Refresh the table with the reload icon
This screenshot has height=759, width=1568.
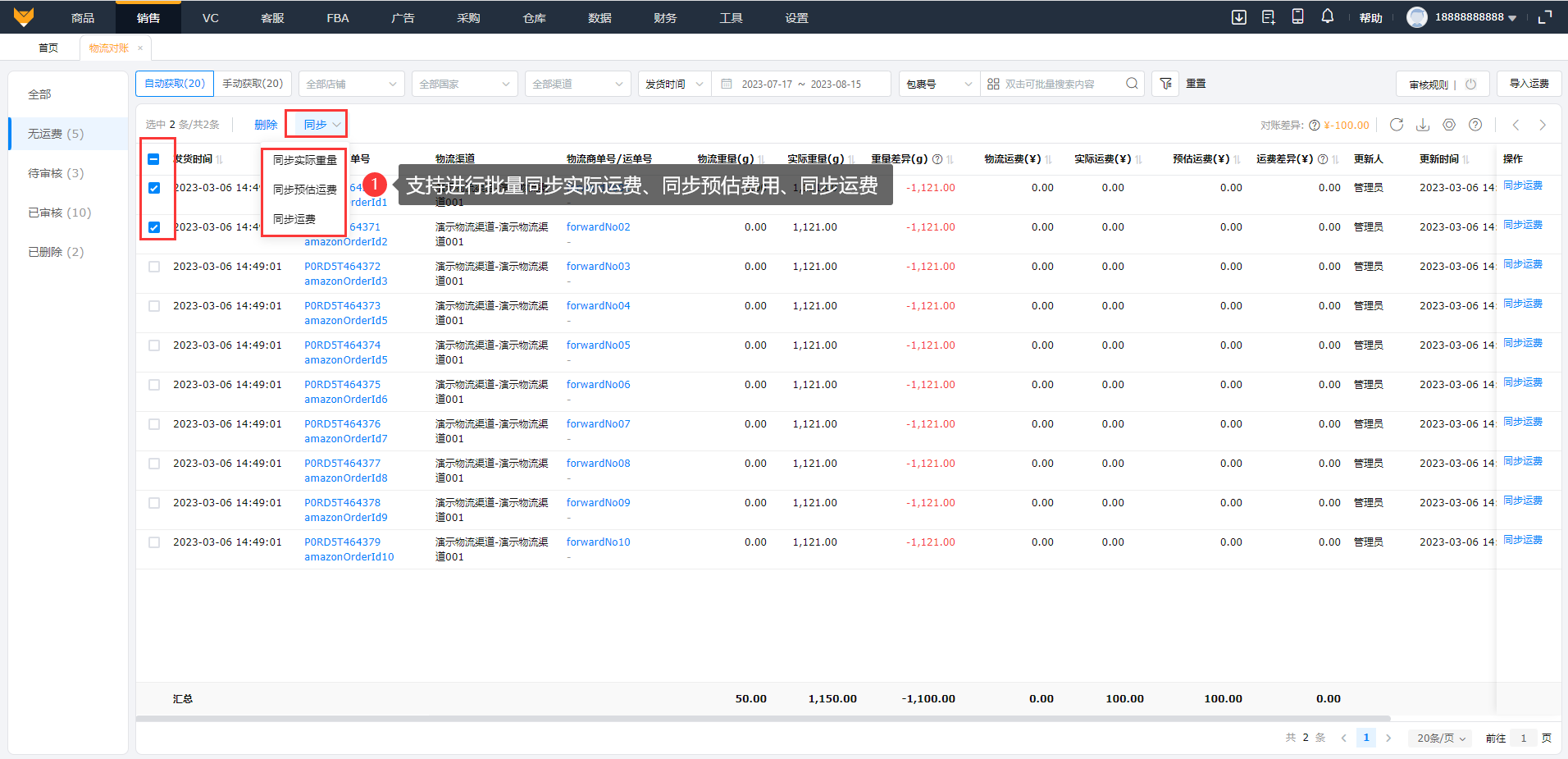(1397, 125)
